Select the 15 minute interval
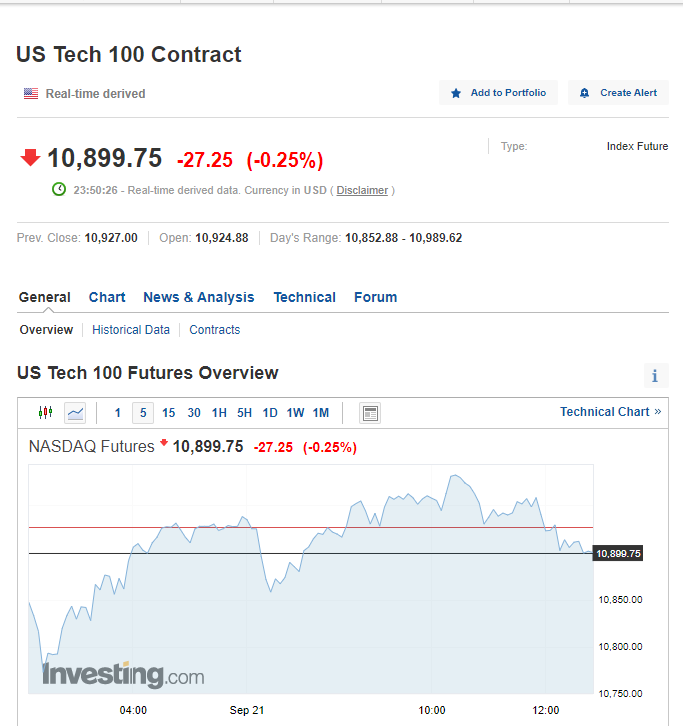 click(x=168, y=412)
